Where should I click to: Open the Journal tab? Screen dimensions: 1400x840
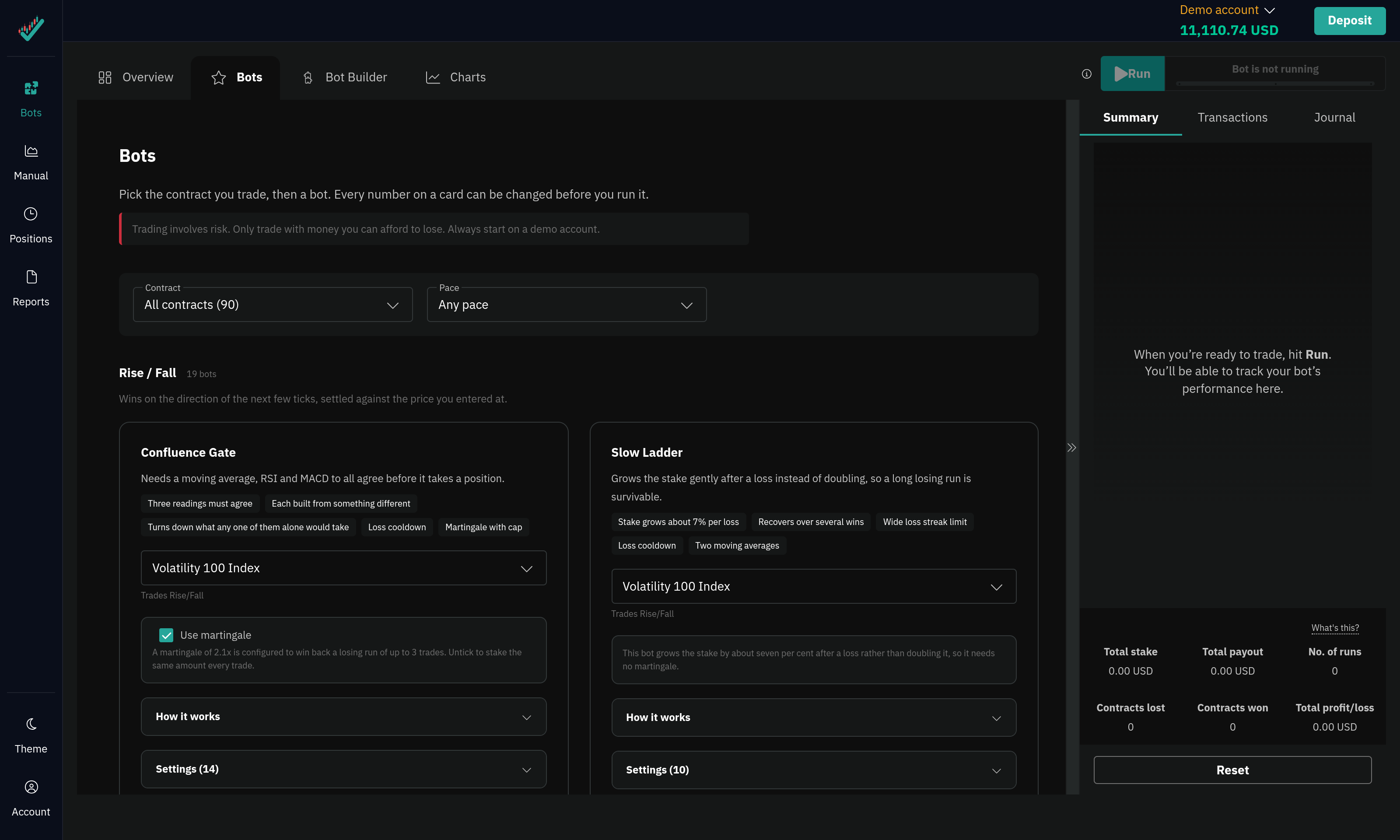tap(1334, 117)
